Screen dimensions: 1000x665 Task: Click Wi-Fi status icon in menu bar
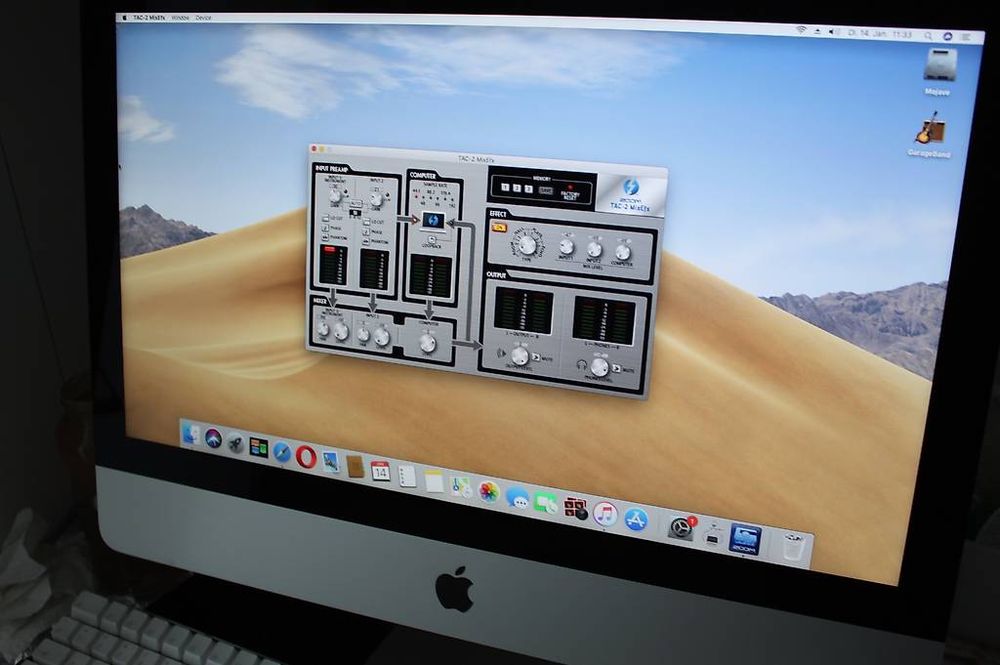click(x=802, y=29)
